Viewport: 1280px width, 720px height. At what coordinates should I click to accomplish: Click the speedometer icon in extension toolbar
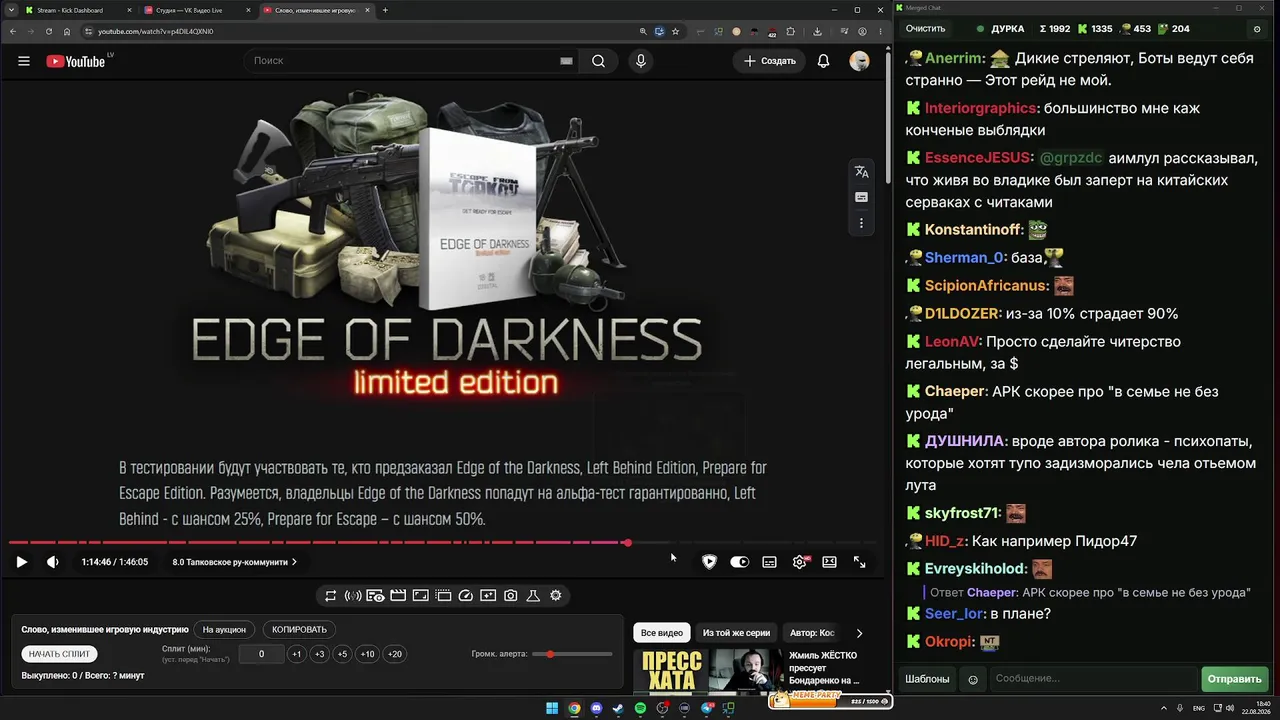[x=465, y=596]
